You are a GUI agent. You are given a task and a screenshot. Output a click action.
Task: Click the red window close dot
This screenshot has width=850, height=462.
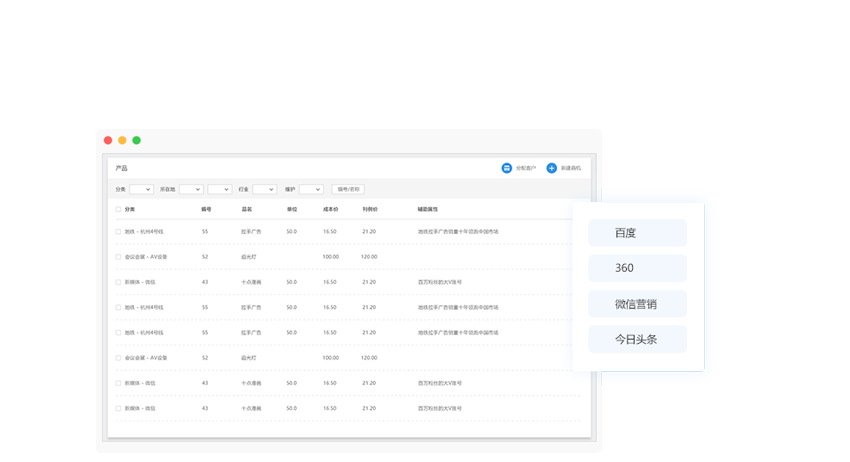coord(108,140)
